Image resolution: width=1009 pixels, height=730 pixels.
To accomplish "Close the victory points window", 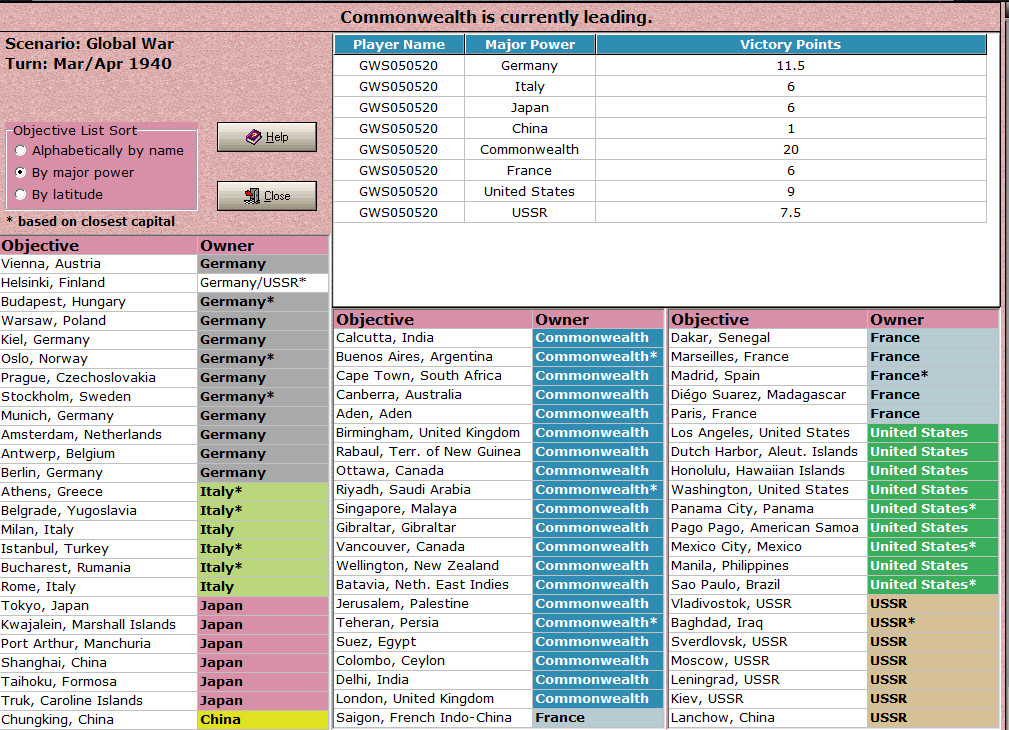I will coord(266,196).
